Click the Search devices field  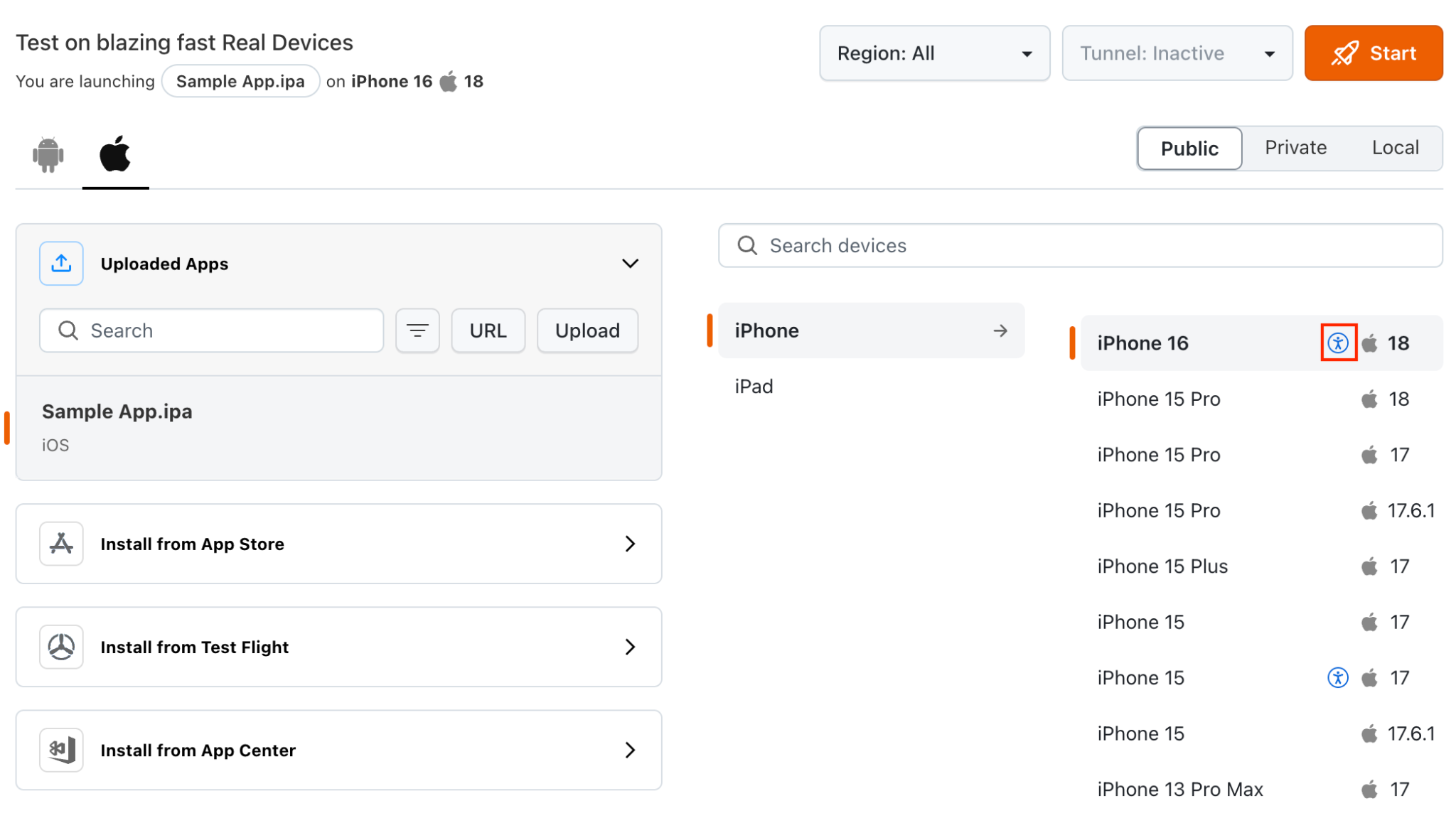click(x=1081, y=246)
